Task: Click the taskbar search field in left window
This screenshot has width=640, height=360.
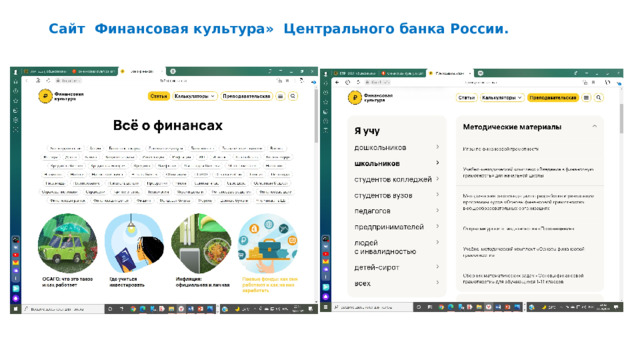Action: [x=63, y=309]
